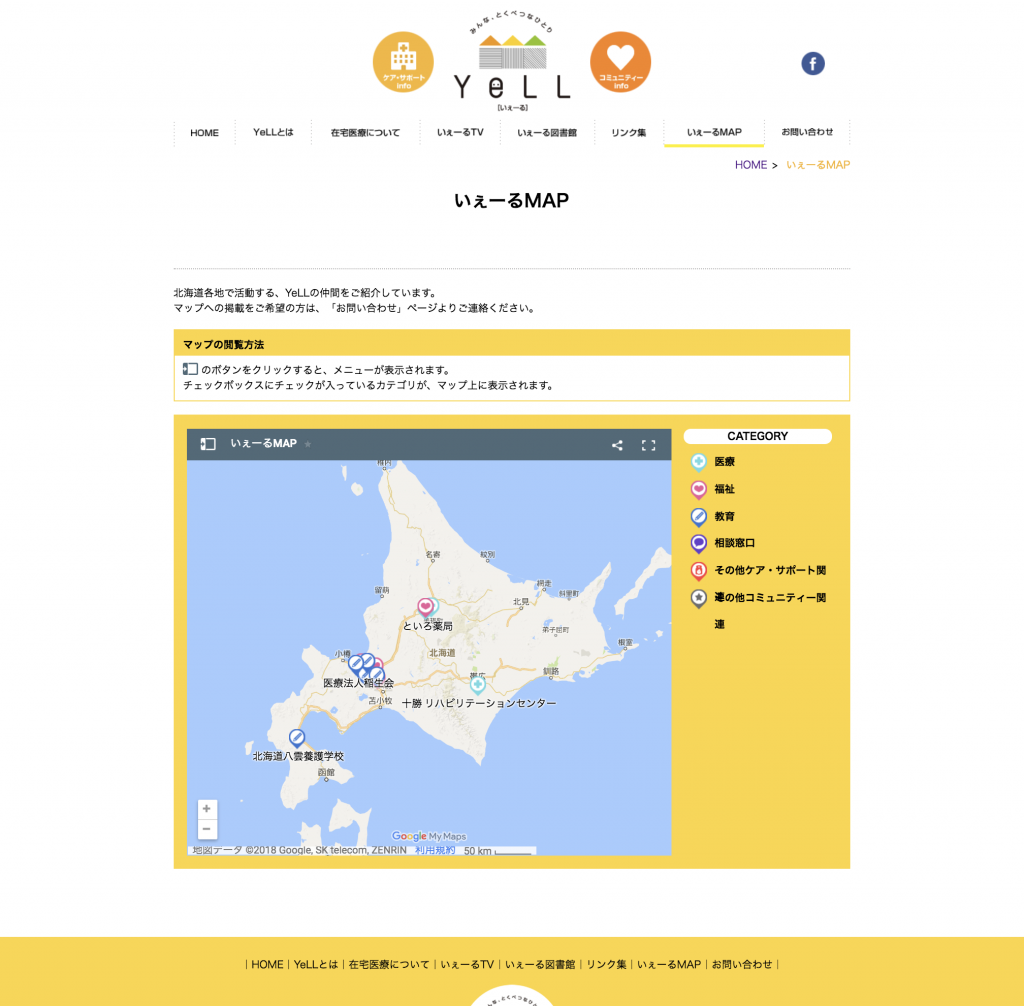
Task: Click お問い合わせ link in footer
Action: coord(742,964)
